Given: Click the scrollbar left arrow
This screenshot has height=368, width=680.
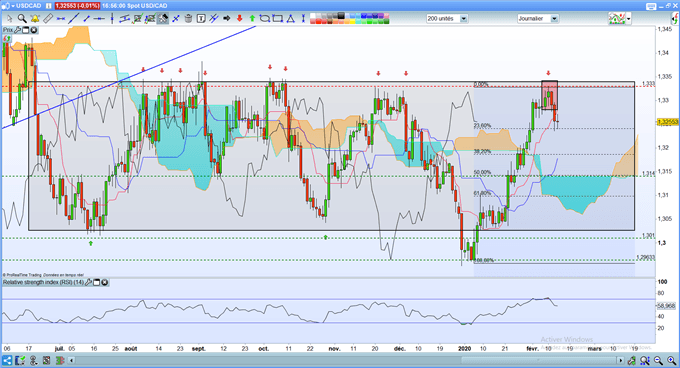Looking at the screenshot, I should (72, 360).
